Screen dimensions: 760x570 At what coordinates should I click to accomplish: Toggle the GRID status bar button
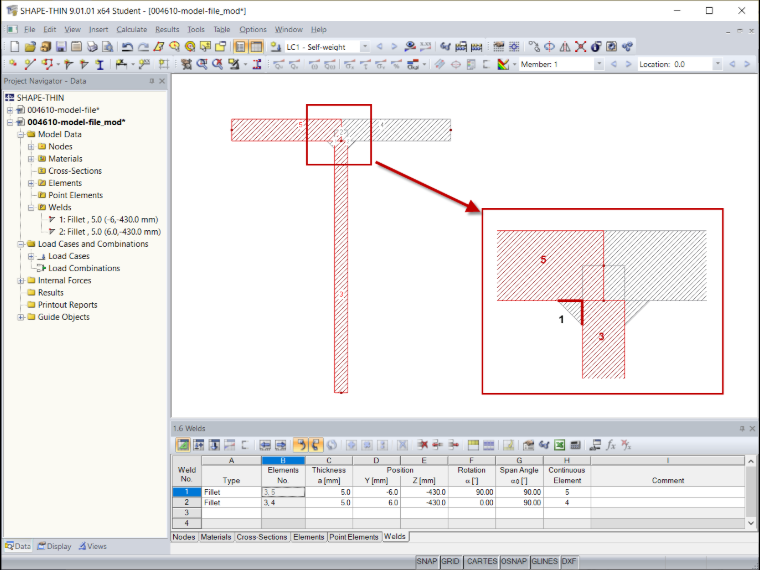[450, 561]
